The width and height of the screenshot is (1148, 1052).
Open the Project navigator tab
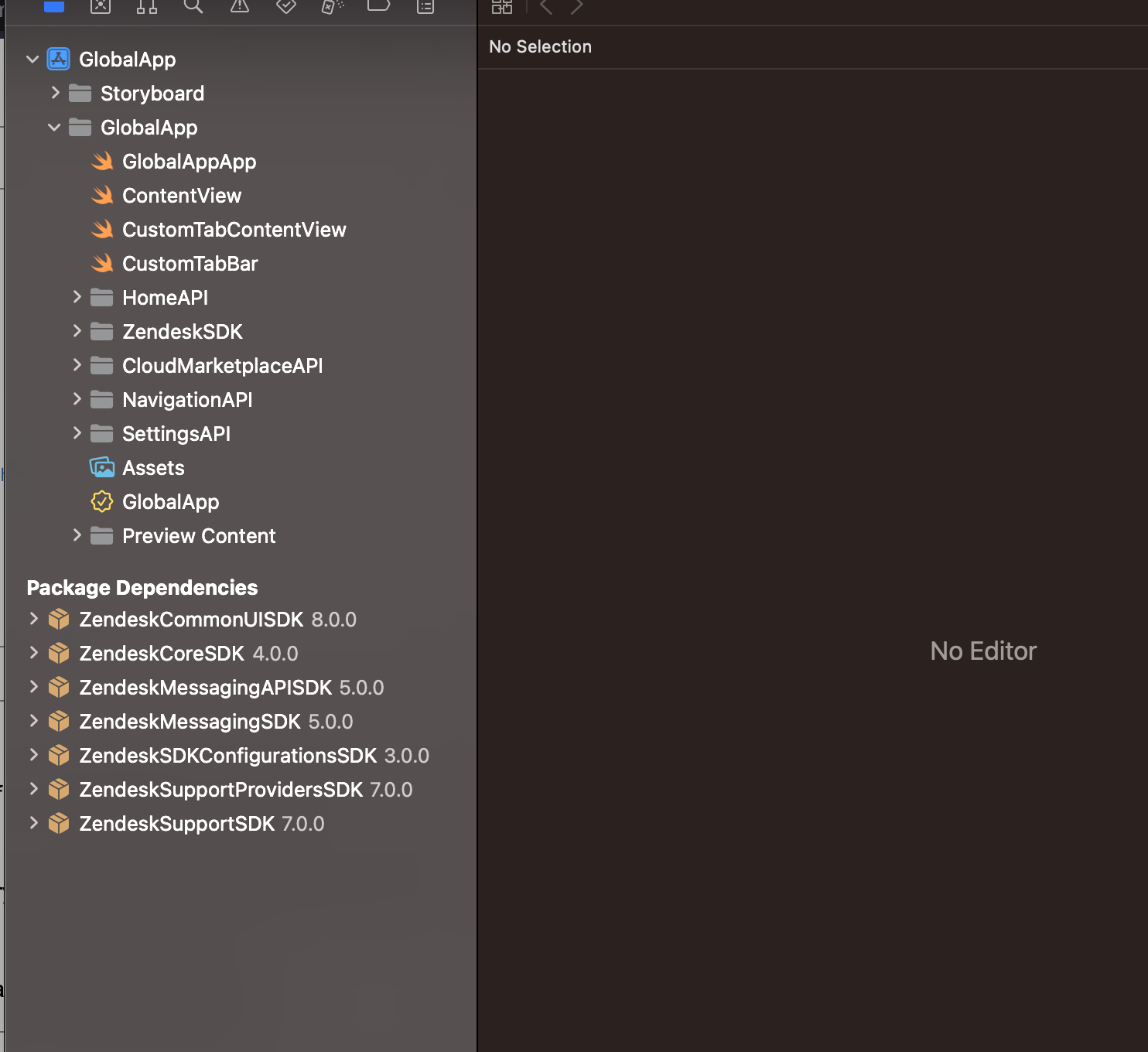(54, 6)
